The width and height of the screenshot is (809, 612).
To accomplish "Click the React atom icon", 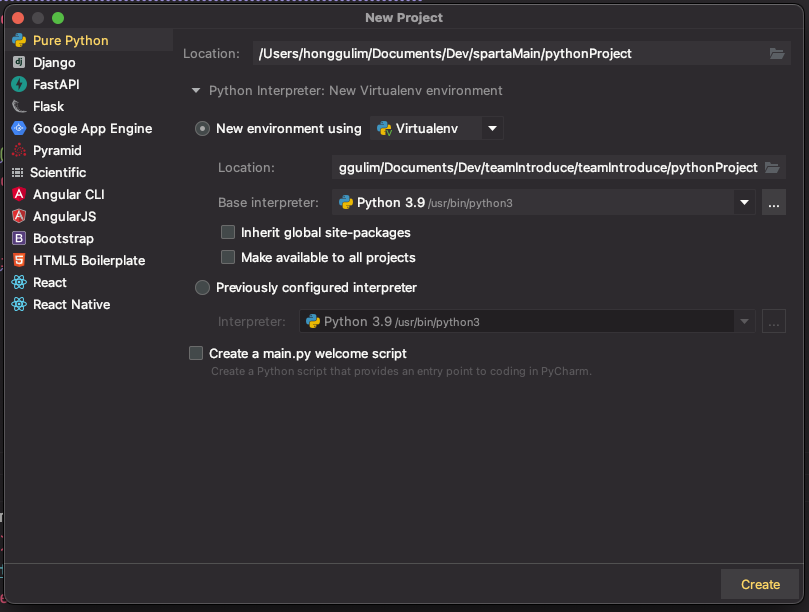I will click(x=19, y=282).
